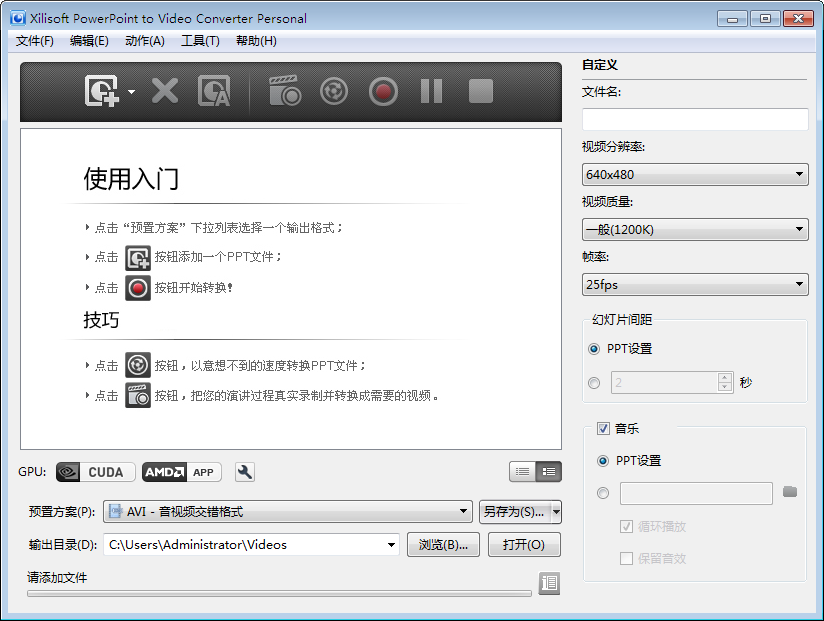This screenshot has width=824, height=621.
Task: Click the red convert icon in getting started guide
Action: tap(138, 288)
